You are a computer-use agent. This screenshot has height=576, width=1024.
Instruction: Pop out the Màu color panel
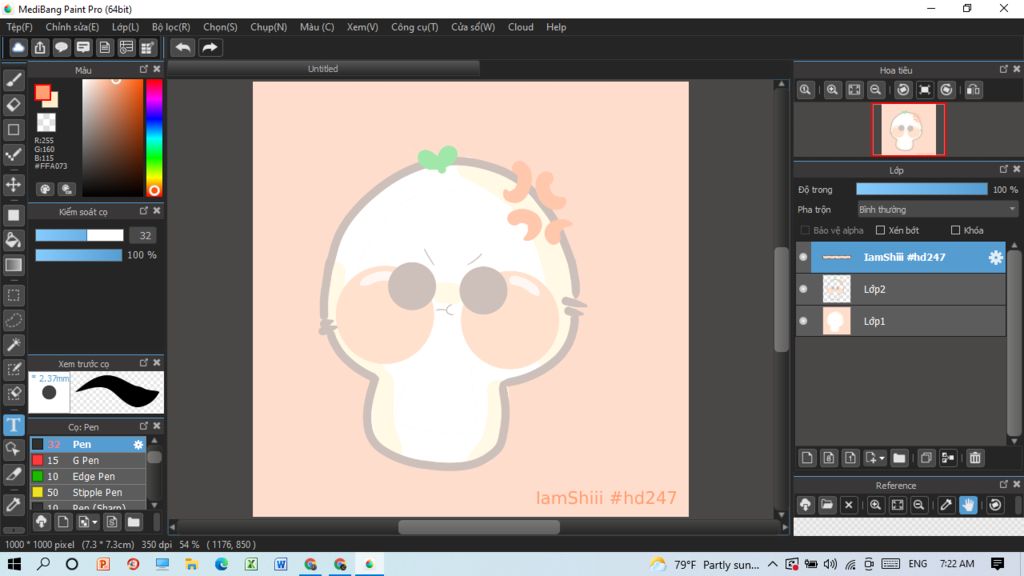[144, 69]
